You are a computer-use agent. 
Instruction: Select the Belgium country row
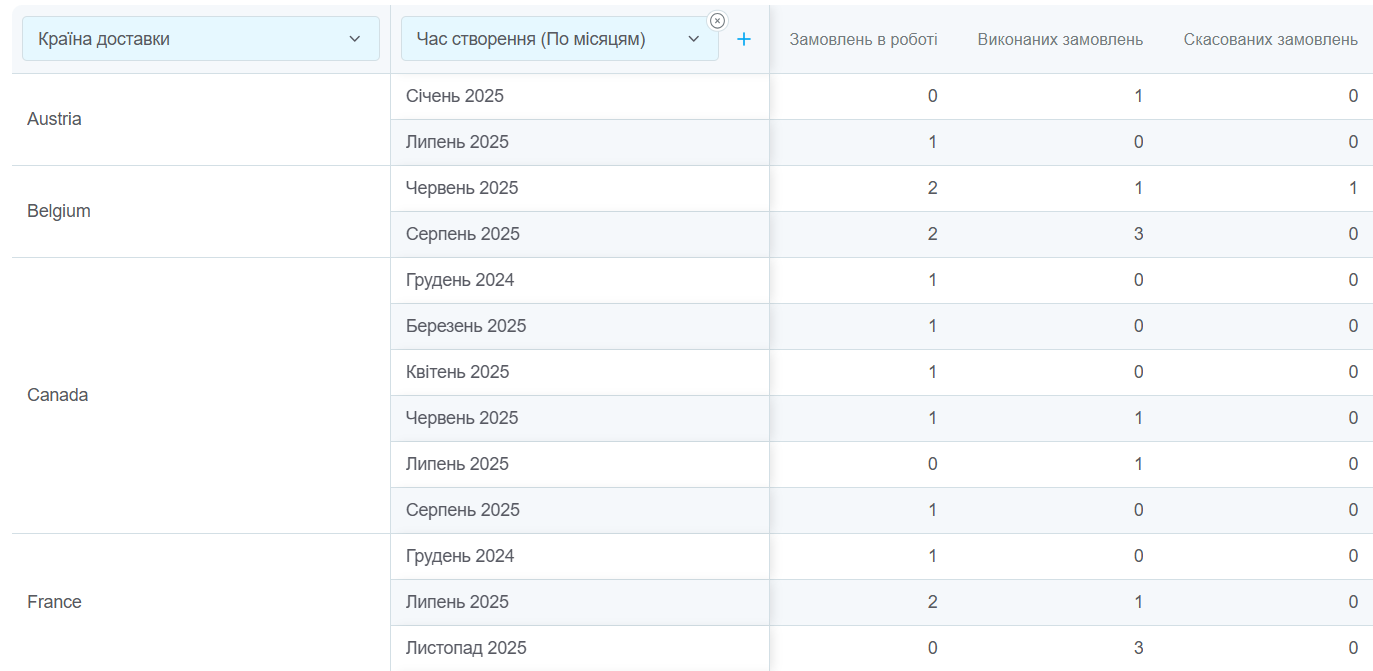tap(59, 211)
